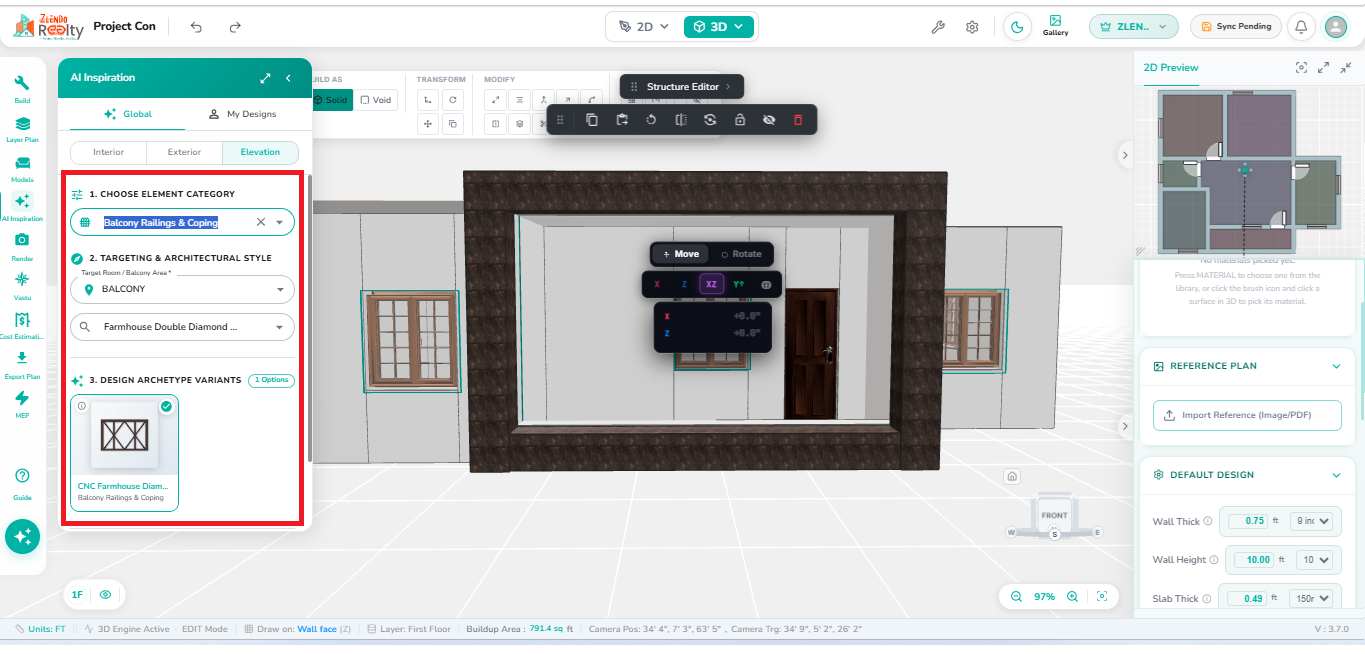Click the Wall Height value field

pyautogui.click(x=1253, y=560)
